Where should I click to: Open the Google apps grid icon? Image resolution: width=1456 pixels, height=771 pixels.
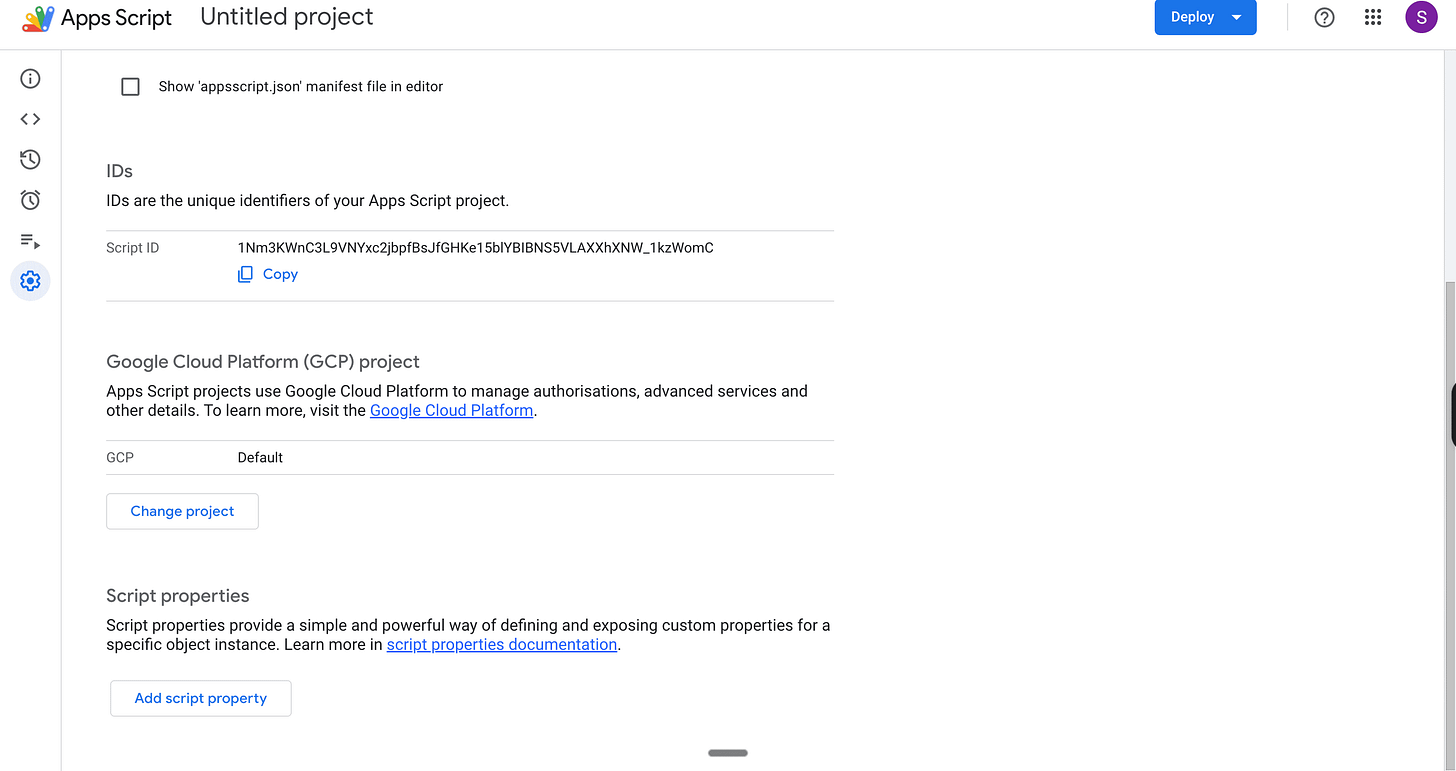[1373, 17]
